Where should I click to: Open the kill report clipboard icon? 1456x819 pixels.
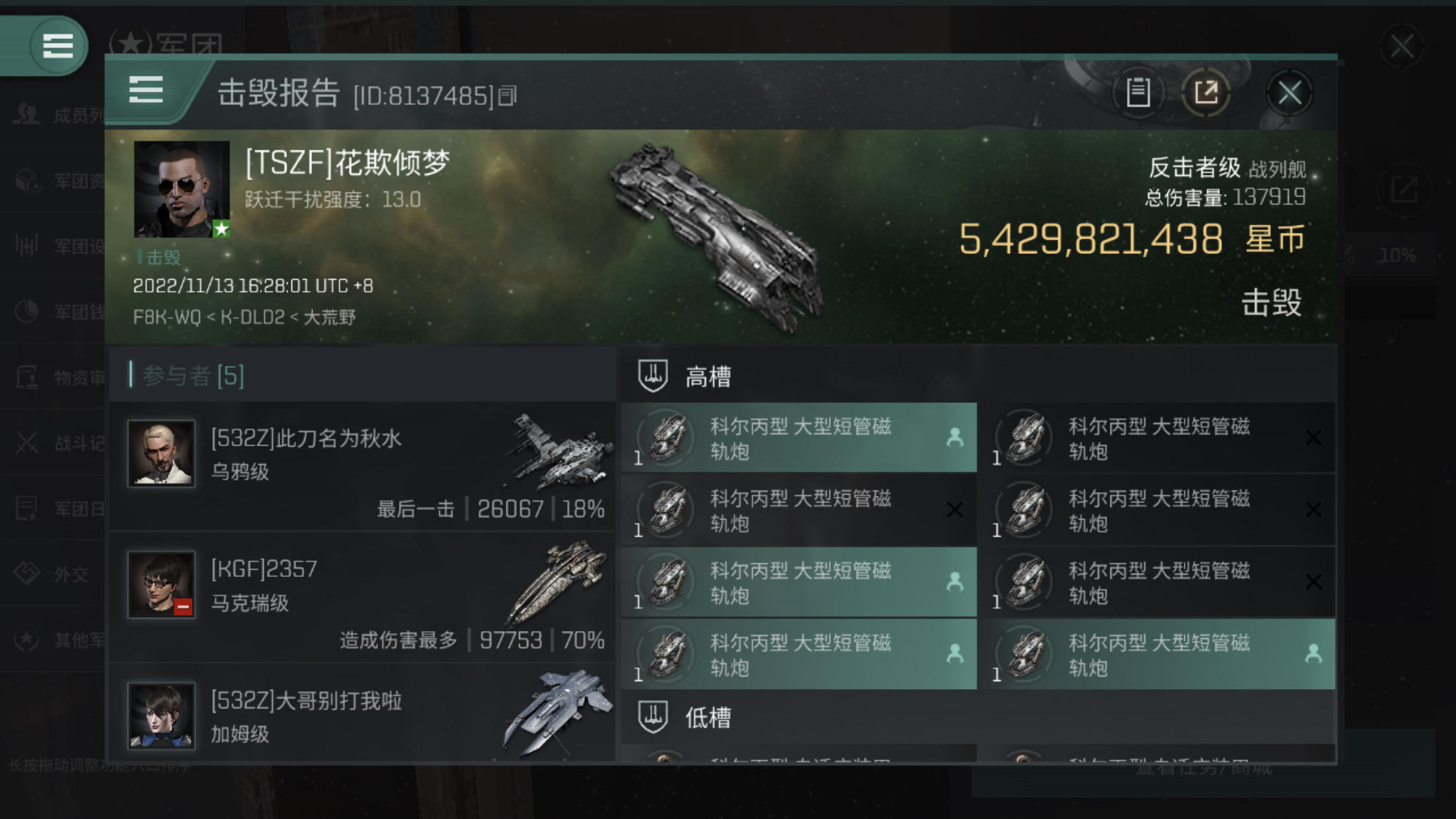pos(1137,92)
